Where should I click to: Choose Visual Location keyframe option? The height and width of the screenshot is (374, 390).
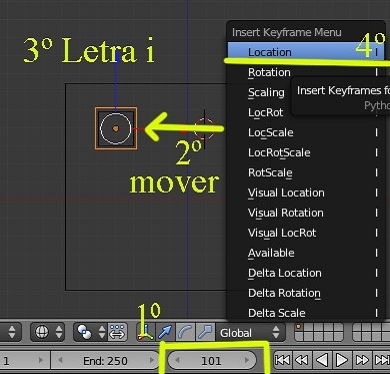point(306,193)
